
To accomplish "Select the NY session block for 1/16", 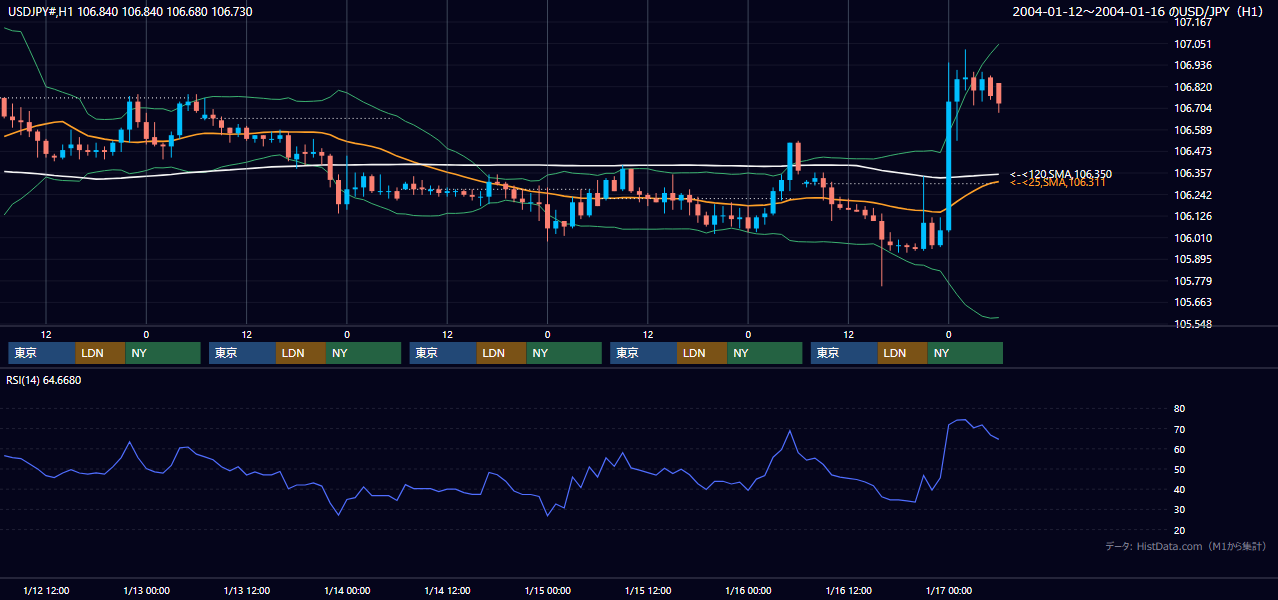I will point(965,353).
